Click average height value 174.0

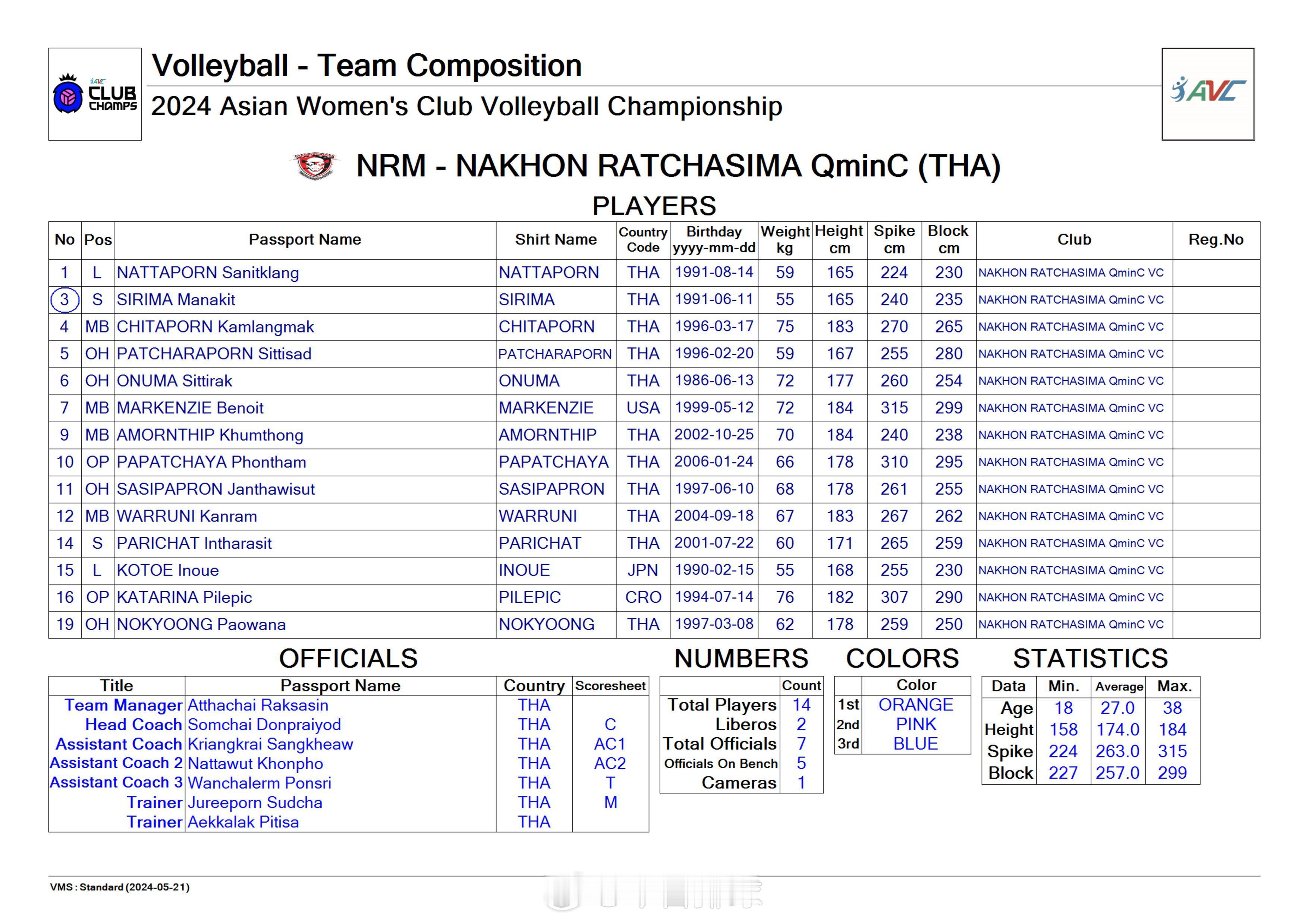pyautogui.click(x=1117, y=729)
